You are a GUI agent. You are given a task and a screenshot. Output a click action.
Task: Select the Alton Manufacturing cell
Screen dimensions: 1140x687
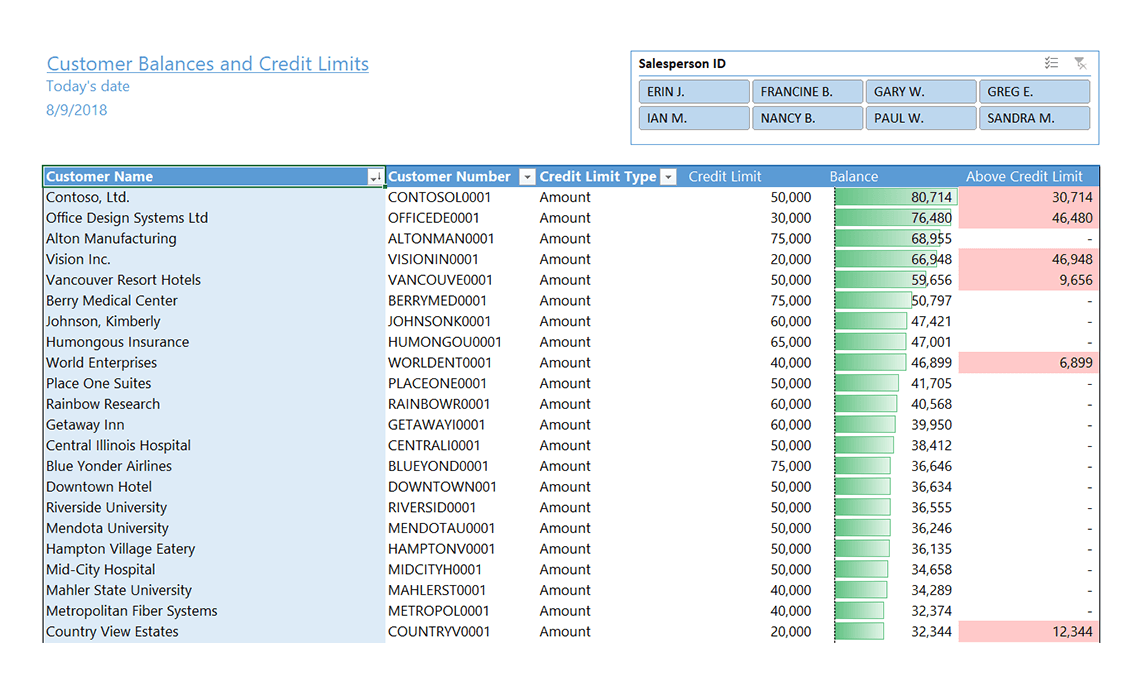point(214,238)
